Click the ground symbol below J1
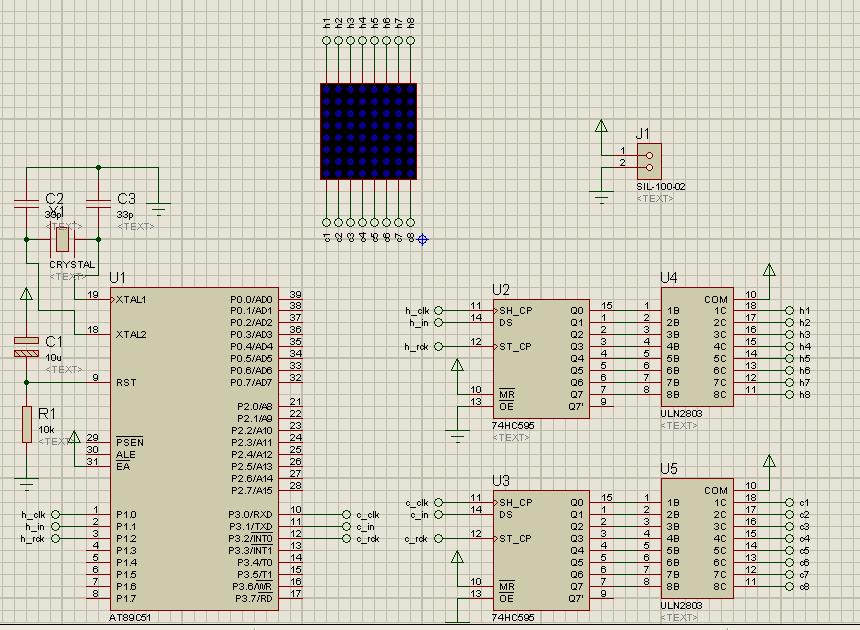Viewport: 860px width, 630px height. pyautogui.click(x=602, y=197)
